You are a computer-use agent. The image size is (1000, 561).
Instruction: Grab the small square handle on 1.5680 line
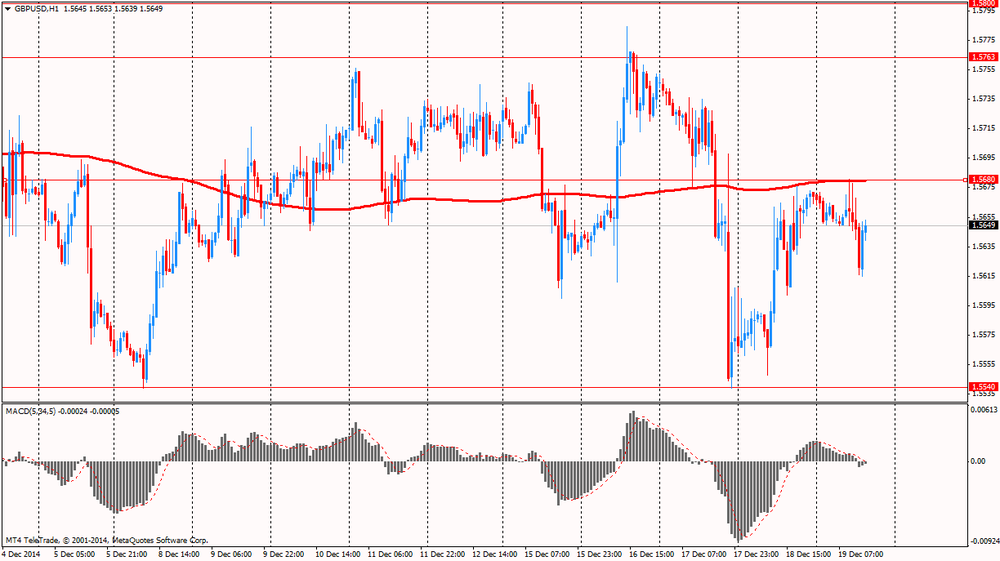[x=964, y=180]
